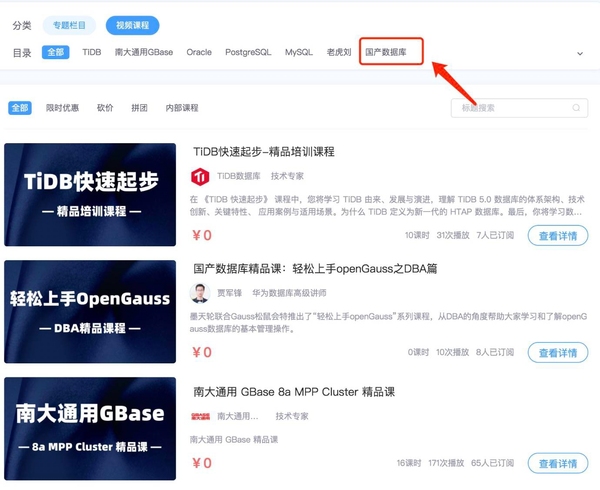Screen dimensions: 600x490
Task: Click 技术专家 next to TiDB数据库
Action: coord(287,176)
